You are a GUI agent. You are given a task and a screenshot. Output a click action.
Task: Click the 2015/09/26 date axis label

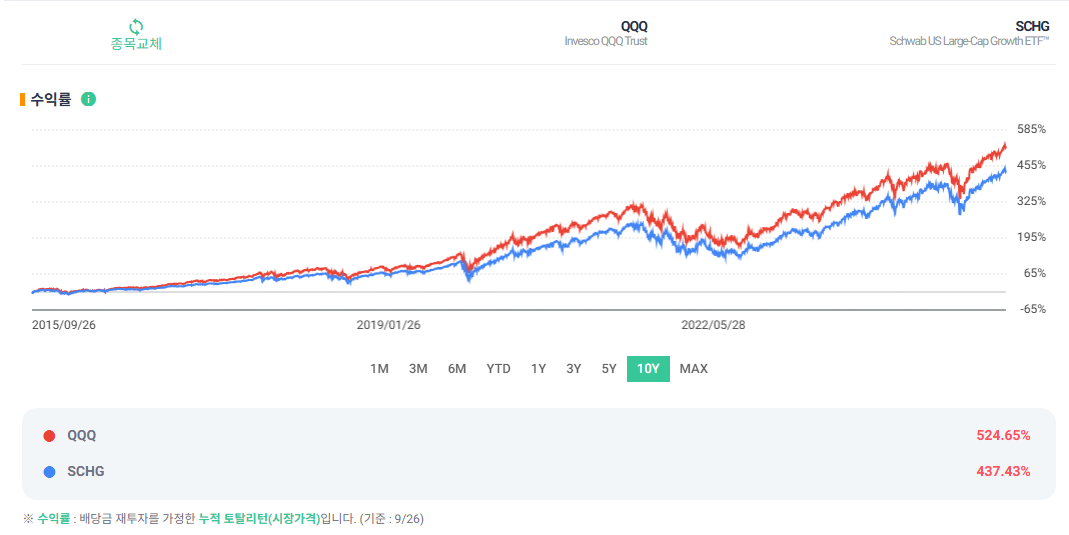63,325
